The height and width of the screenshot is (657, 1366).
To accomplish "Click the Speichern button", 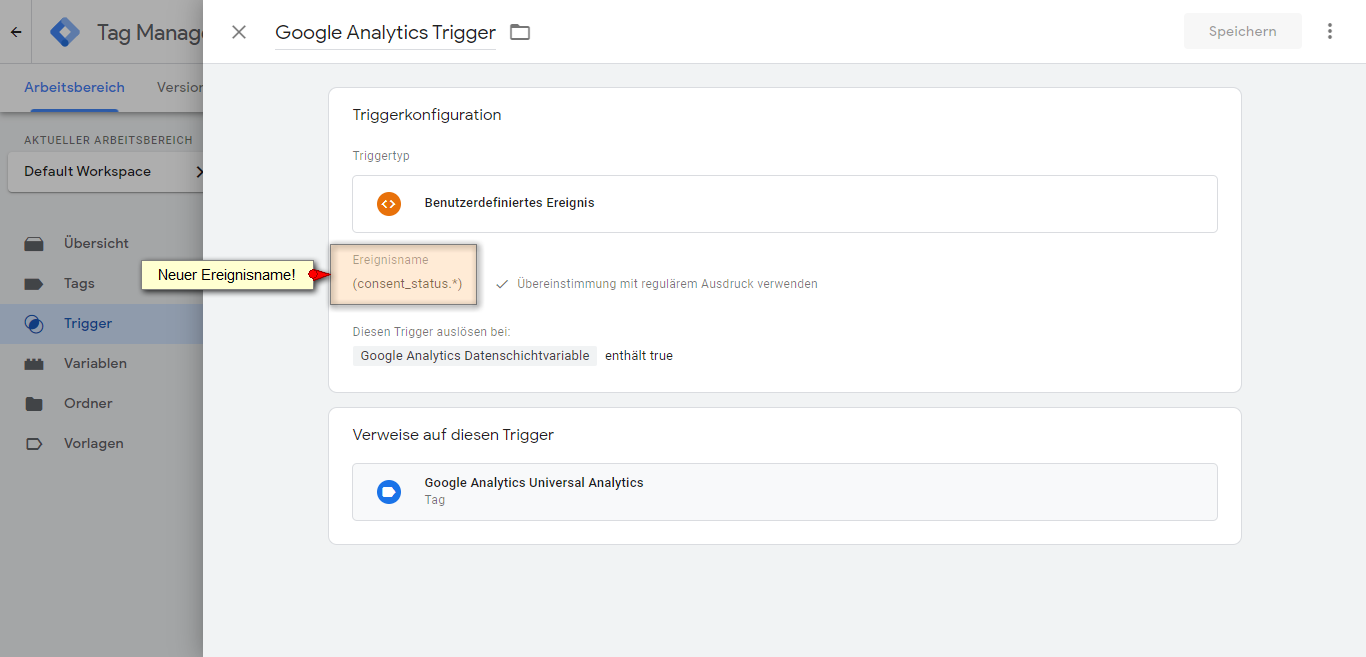I will pyautogui.click(x=1243, y=31).
